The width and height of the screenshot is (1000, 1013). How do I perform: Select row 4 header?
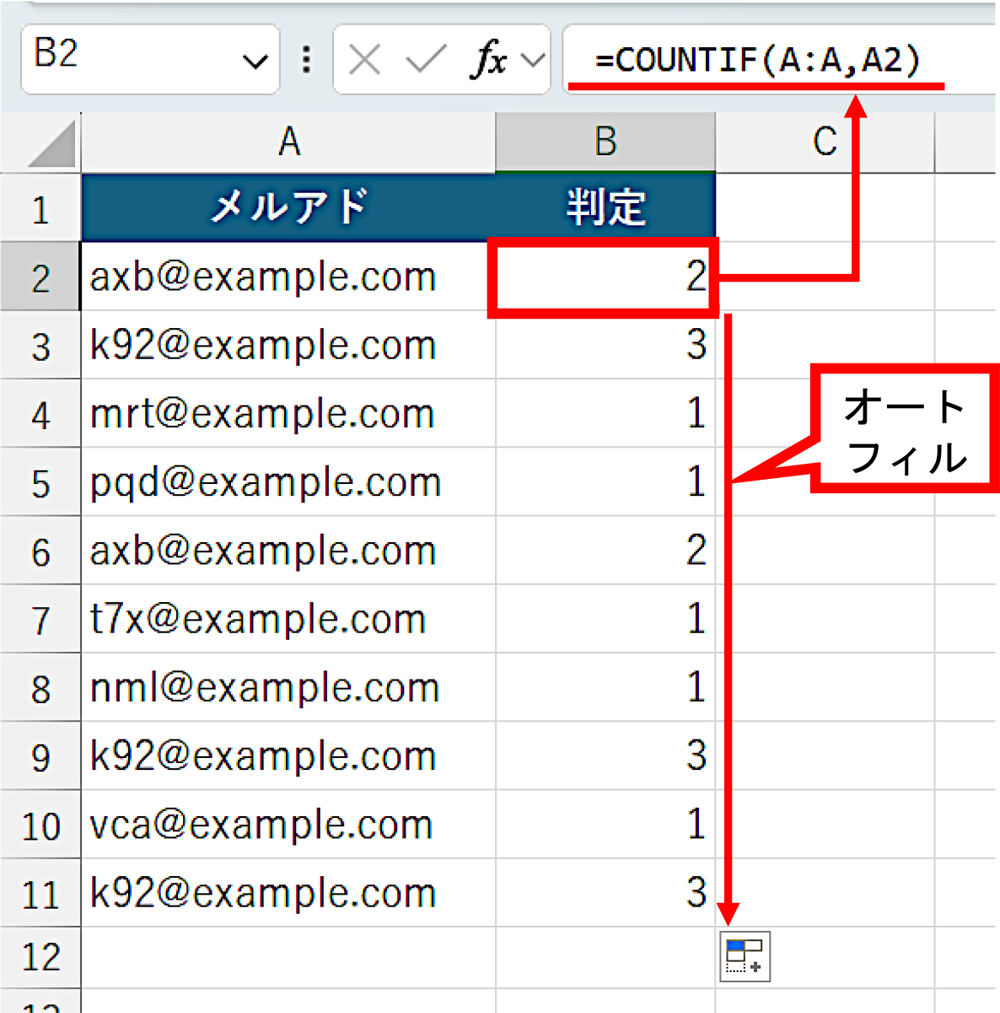(40, 413)
